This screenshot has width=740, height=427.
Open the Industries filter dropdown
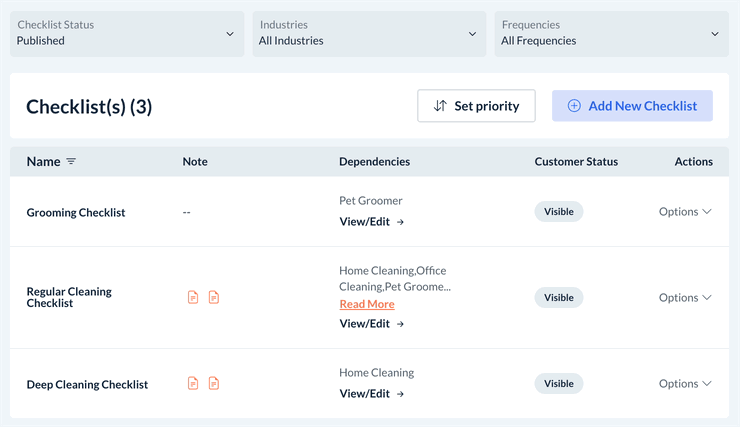click(x=368, y=33)
